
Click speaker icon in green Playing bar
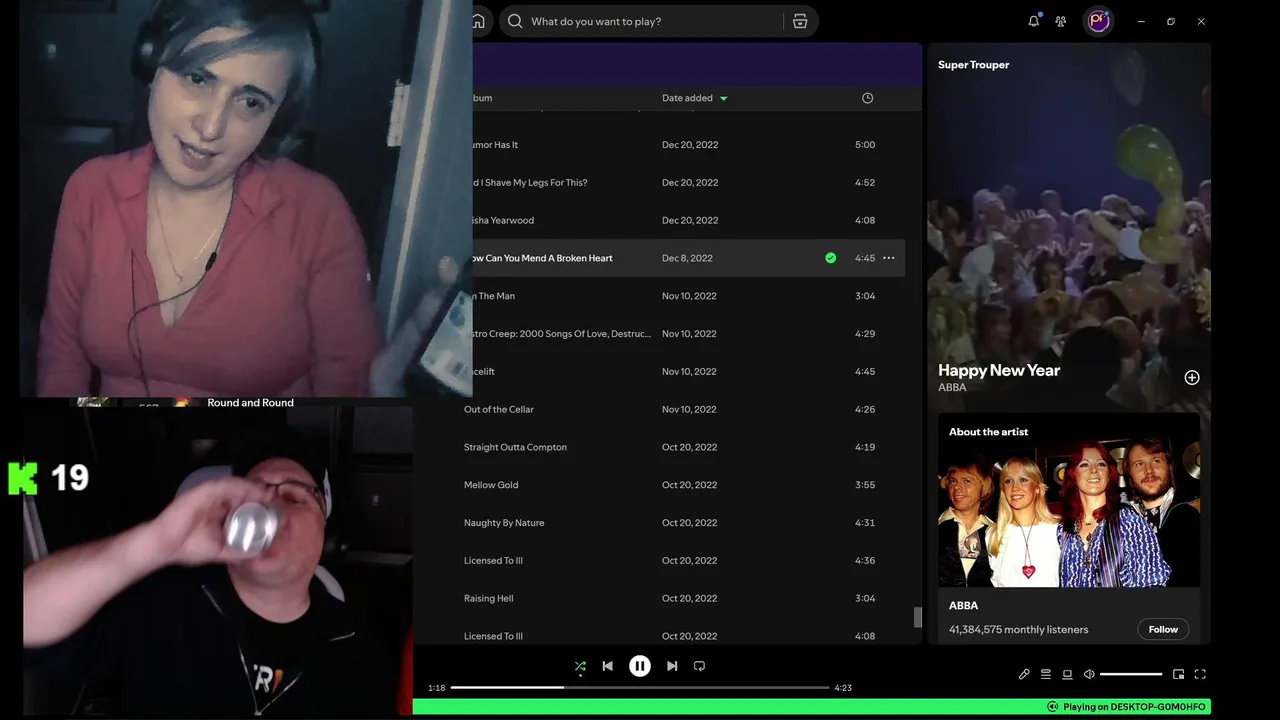tap(1052, 707)
